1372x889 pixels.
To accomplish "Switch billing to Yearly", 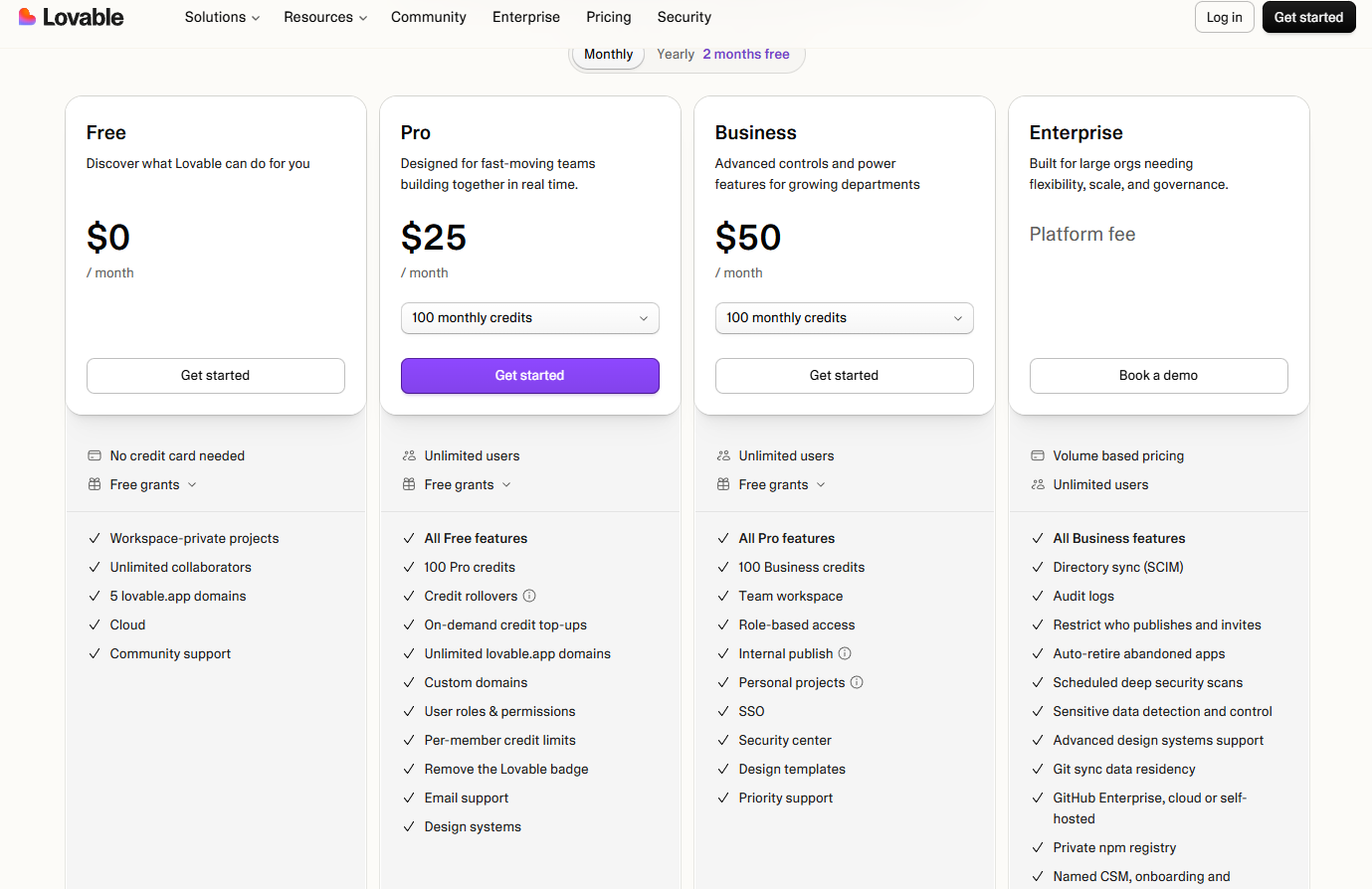I will 676,54.
